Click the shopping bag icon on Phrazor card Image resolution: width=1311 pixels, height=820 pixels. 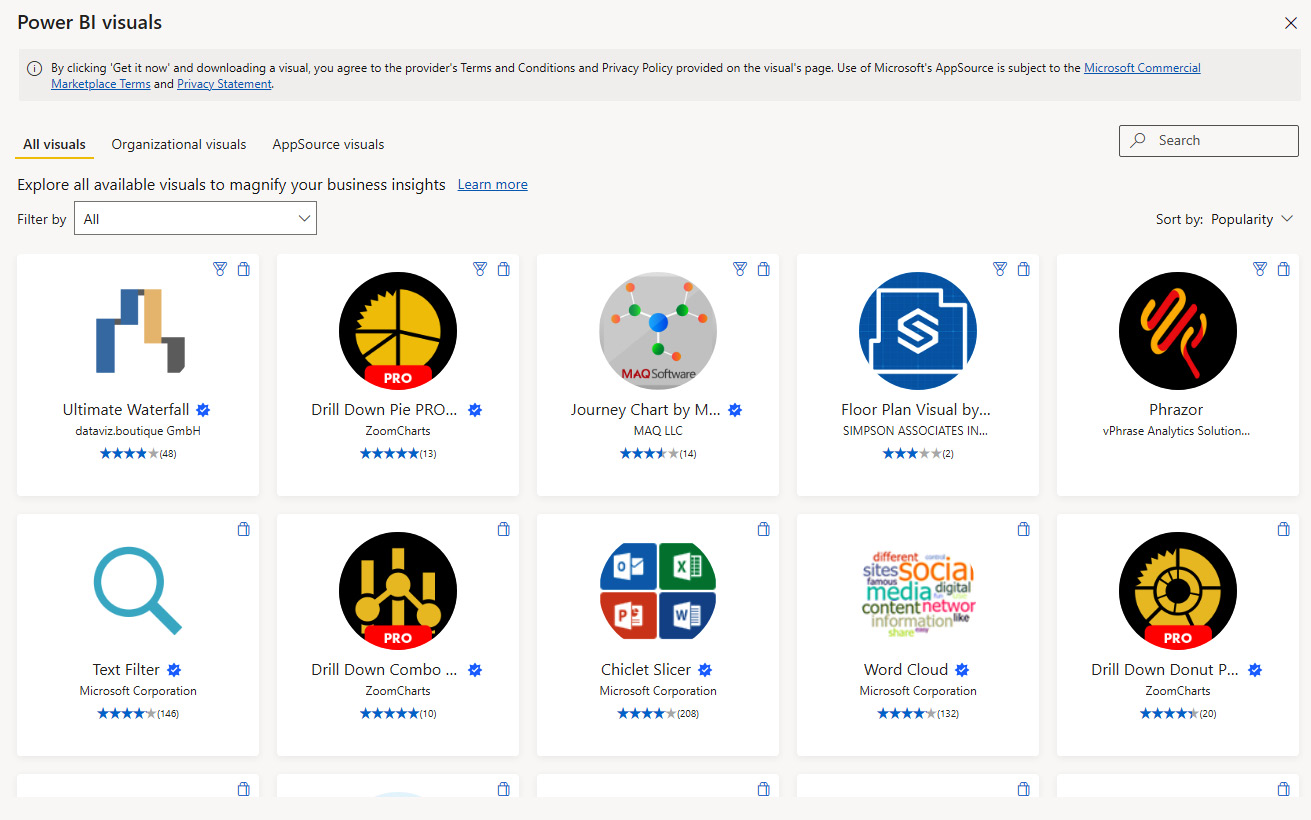(1284, 269)
